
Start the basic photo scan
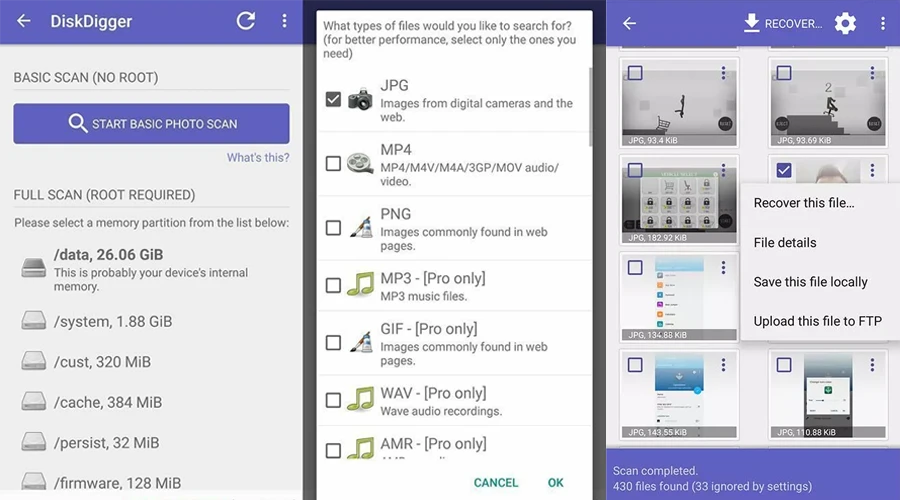point(152,123)
